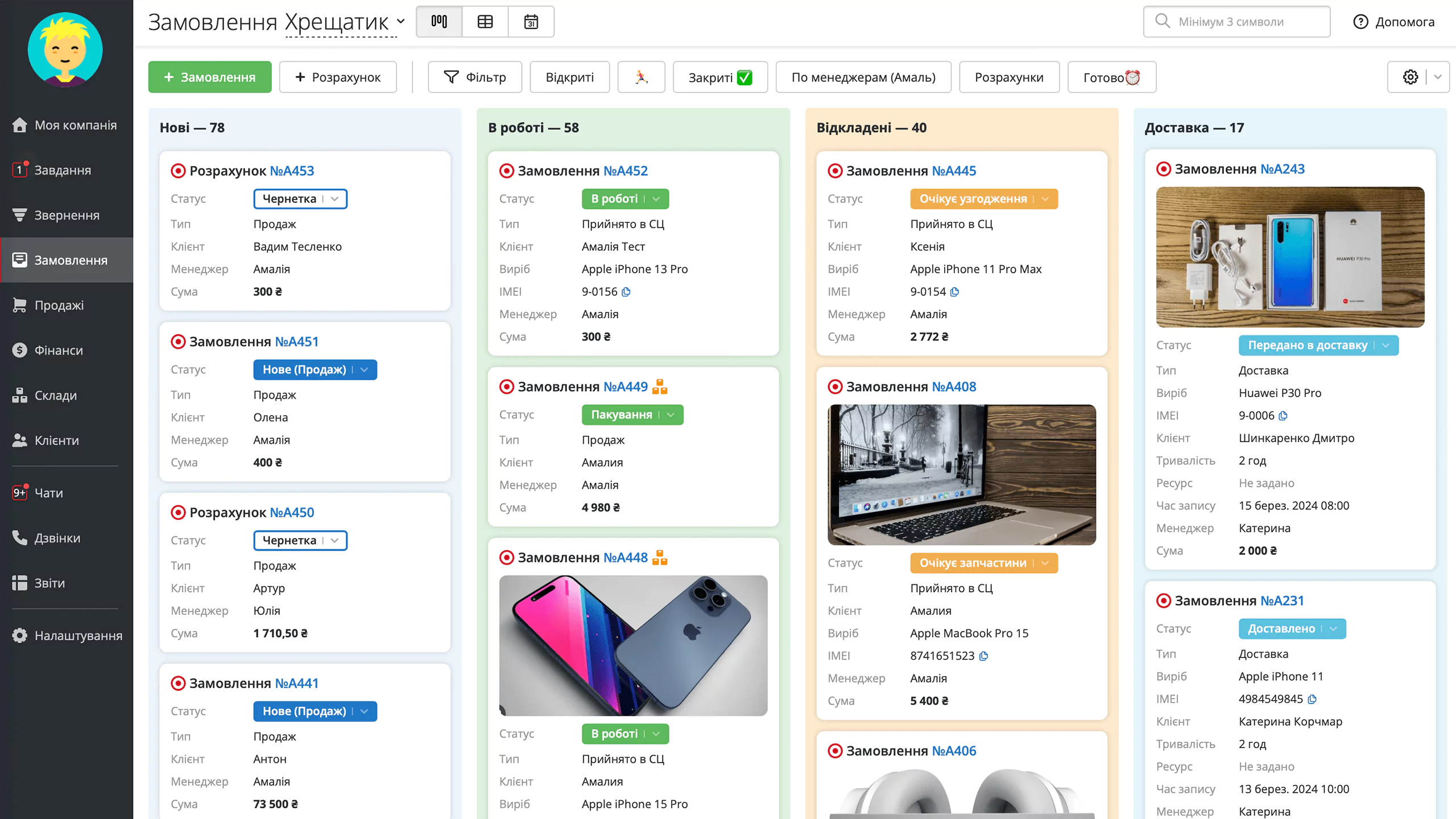The height and width of the screenshot is (819, 1456).
Task: Open Чернетка status dropdown on A453
Action: [x=300, y=199]
